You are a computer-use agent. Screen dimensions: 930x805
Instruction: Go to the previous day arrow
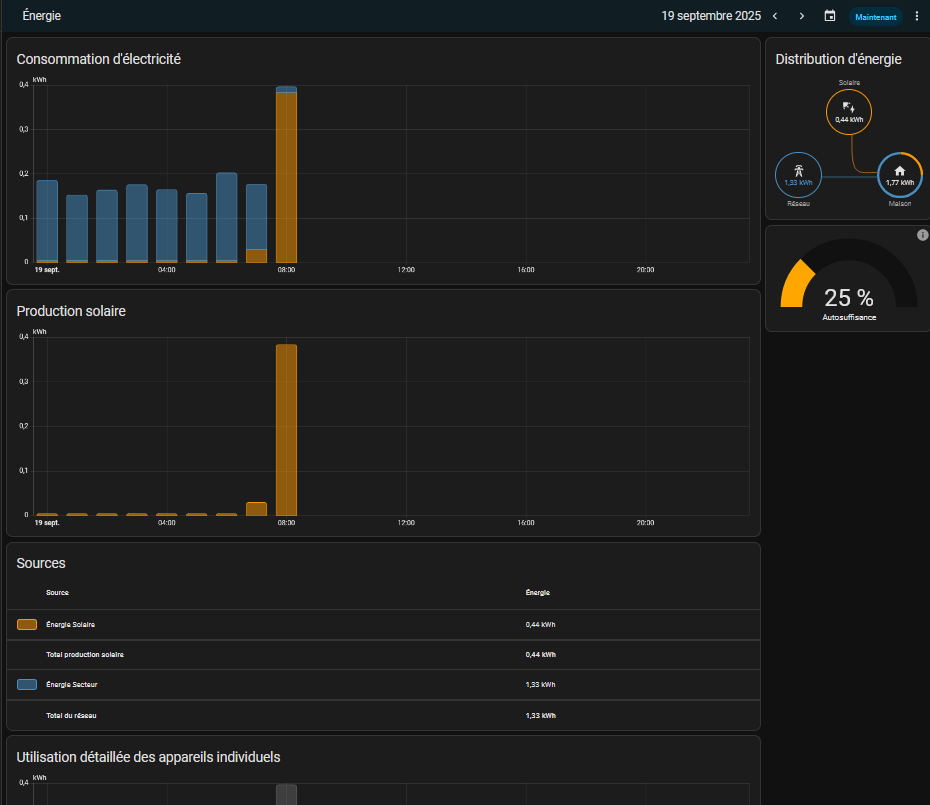775,16
